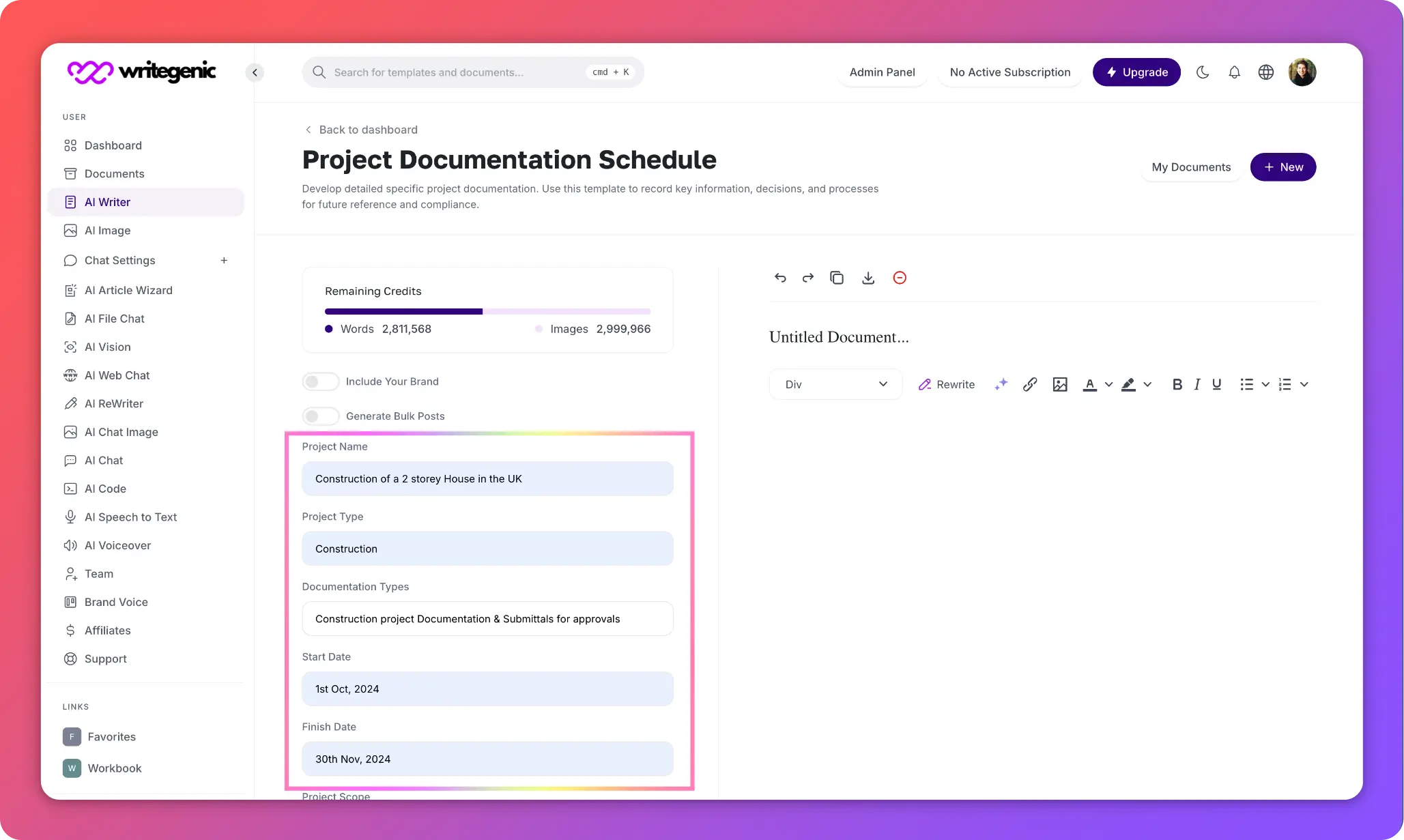Expand the highlight color dropdown
1404x840 pixels.
click(x=1148, y=384)
